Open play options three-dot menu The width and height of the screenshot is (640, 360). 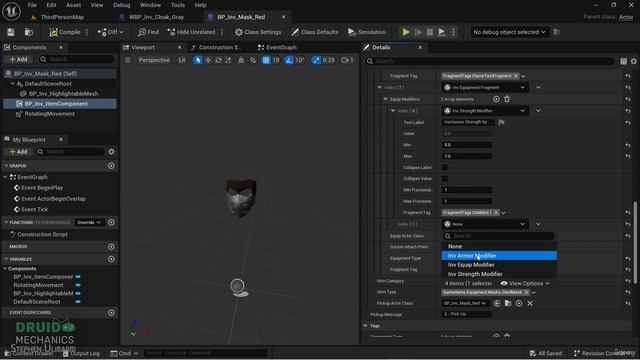[x=453, y=32]
